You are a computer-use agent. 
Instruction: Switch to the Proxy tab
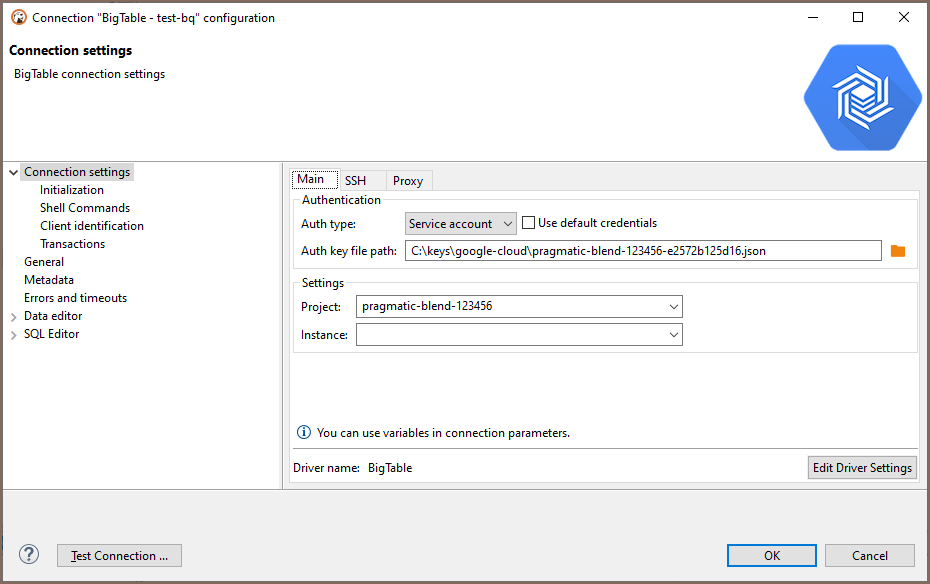tap(408, 181)
